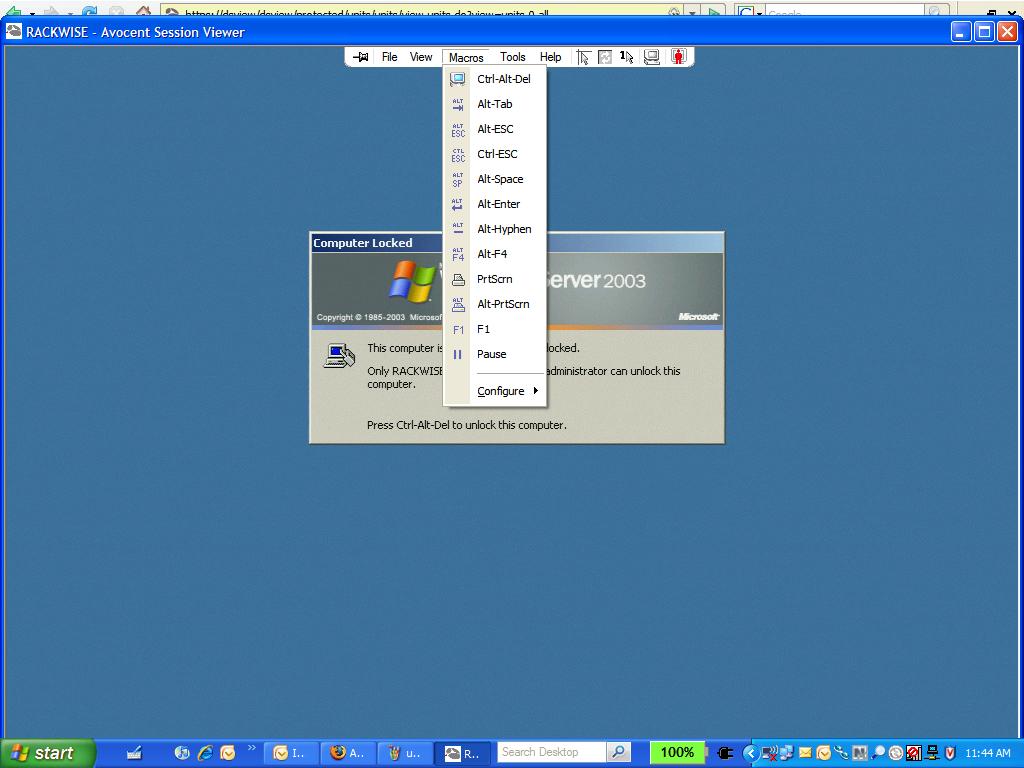The image size is (1024, 768).
Task: Click in the Search Desktop field
Action: click(x=550, y=752)
